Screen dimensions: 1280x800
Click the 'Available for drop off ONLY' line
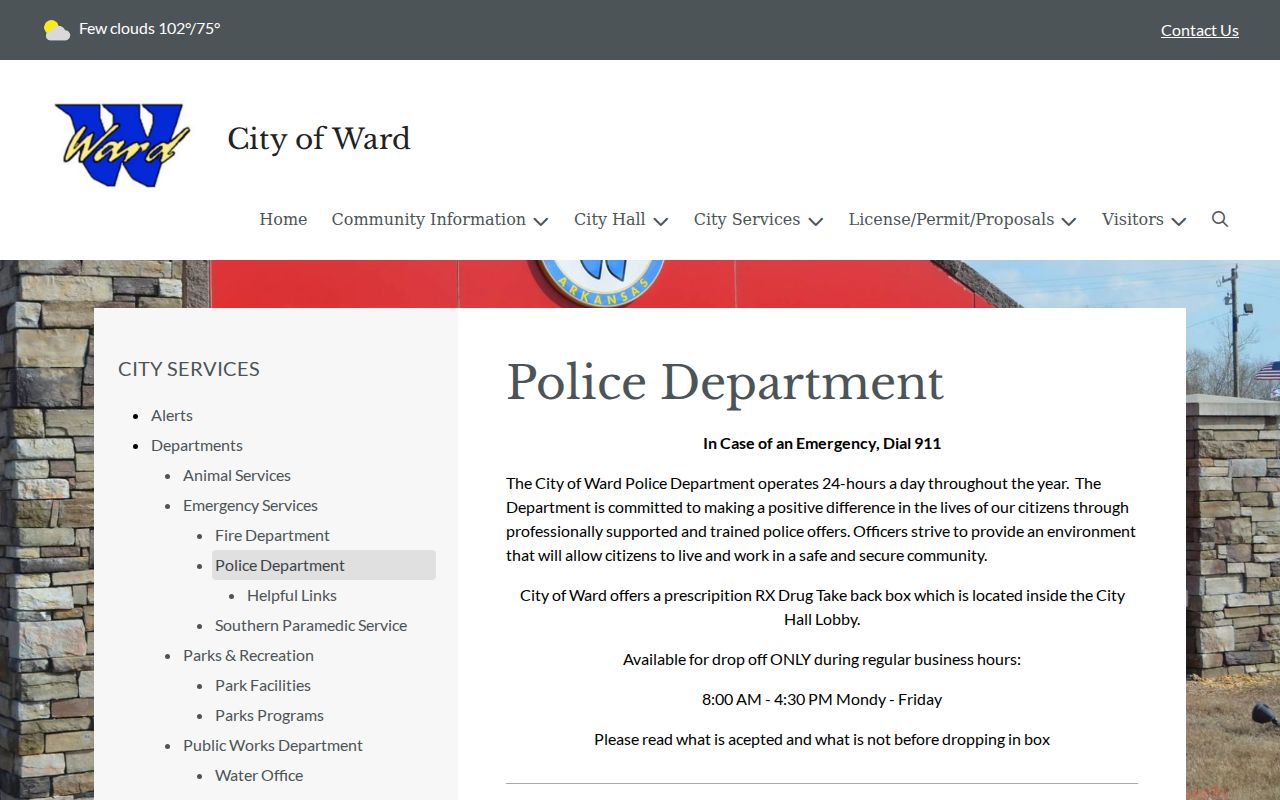coord(822,659)
